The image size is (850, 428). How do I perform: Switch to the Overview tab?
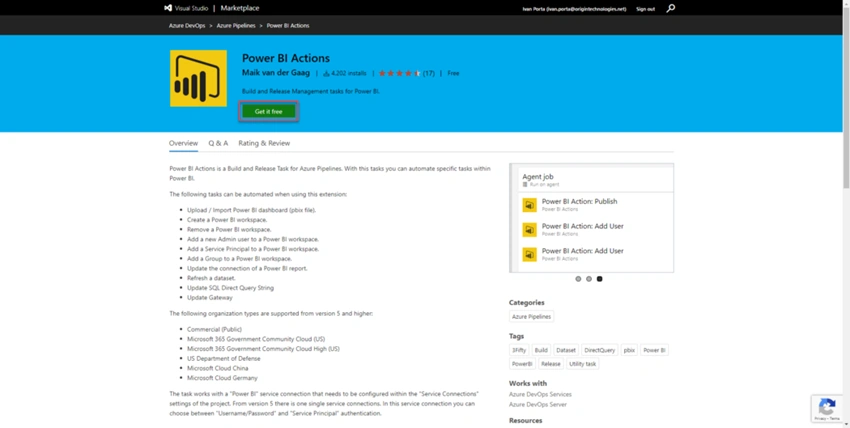183,144
